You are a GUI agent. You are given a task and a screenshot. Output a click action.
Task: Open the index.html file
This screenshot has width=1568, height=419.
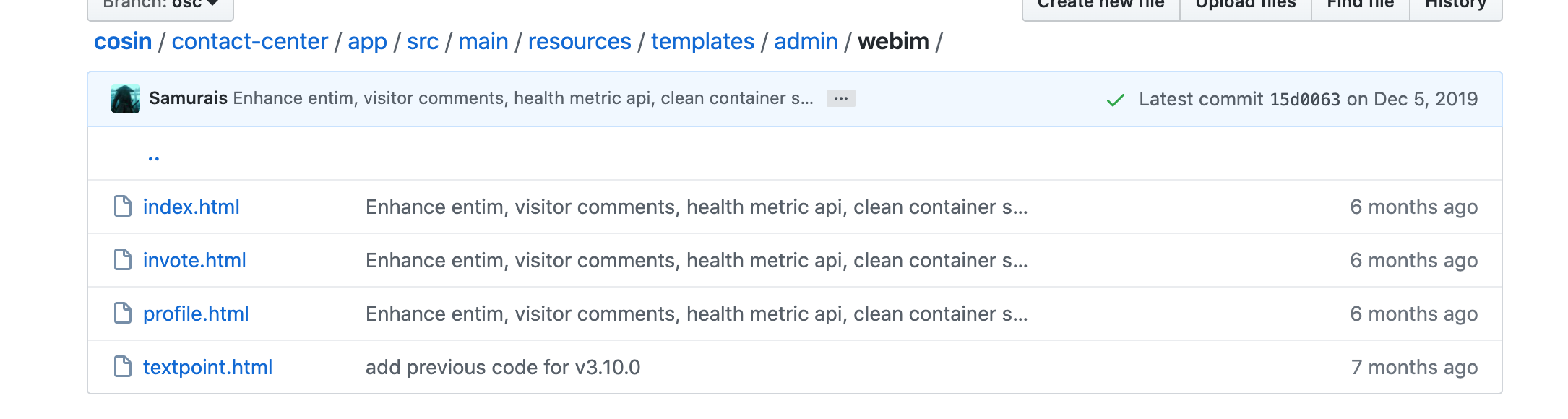click(x=191, y=207)
